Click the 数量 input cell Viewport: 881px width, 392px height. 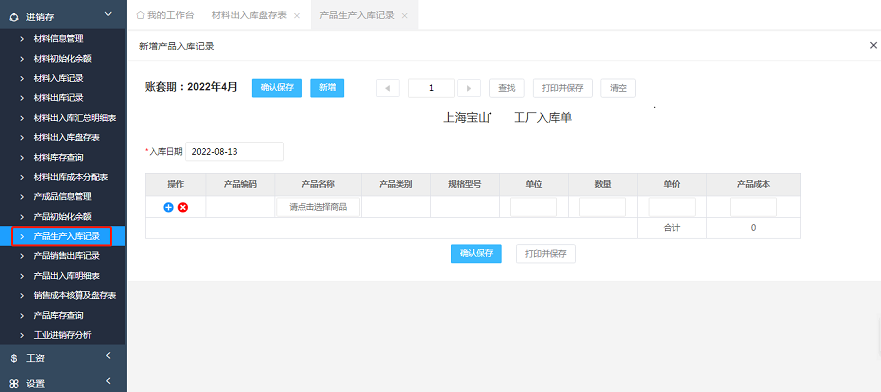pyautogui.click(x=602, y=207)
